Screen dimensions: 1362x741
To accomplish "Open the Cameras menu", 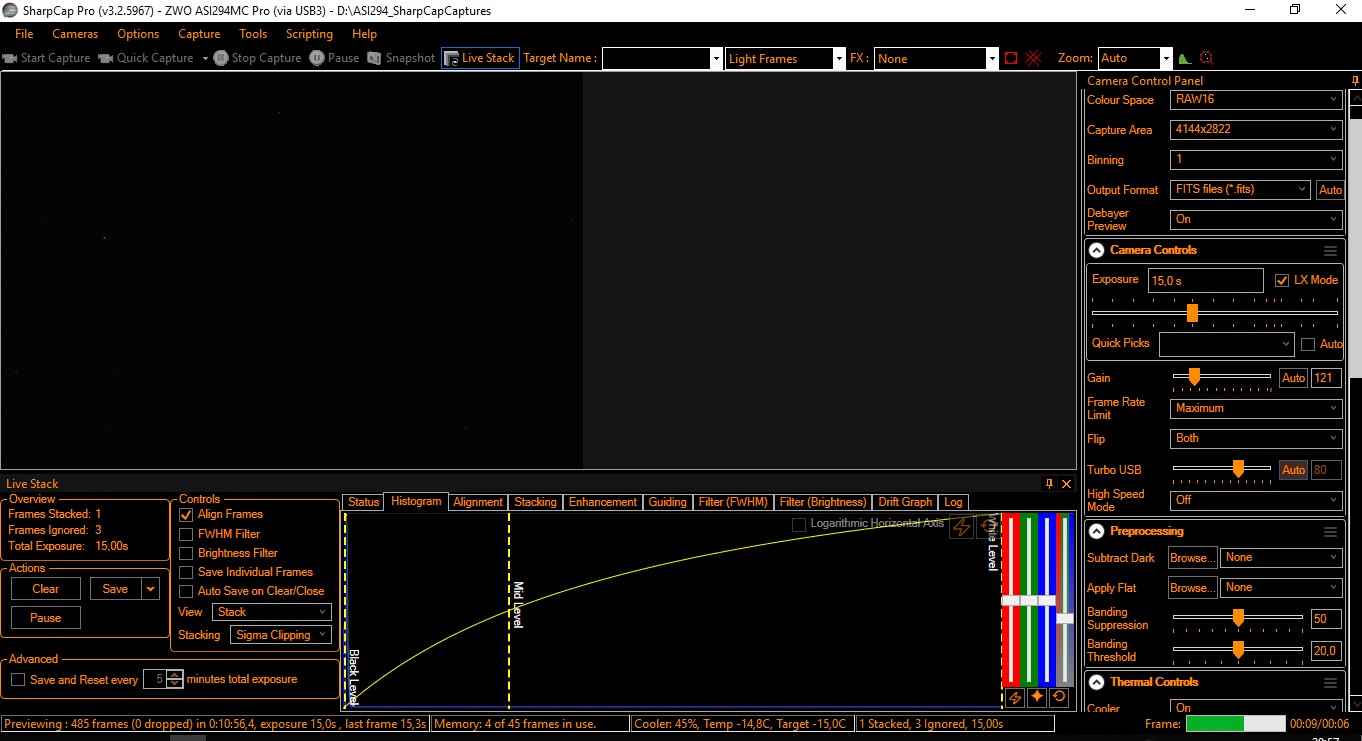I will (76, 34).
